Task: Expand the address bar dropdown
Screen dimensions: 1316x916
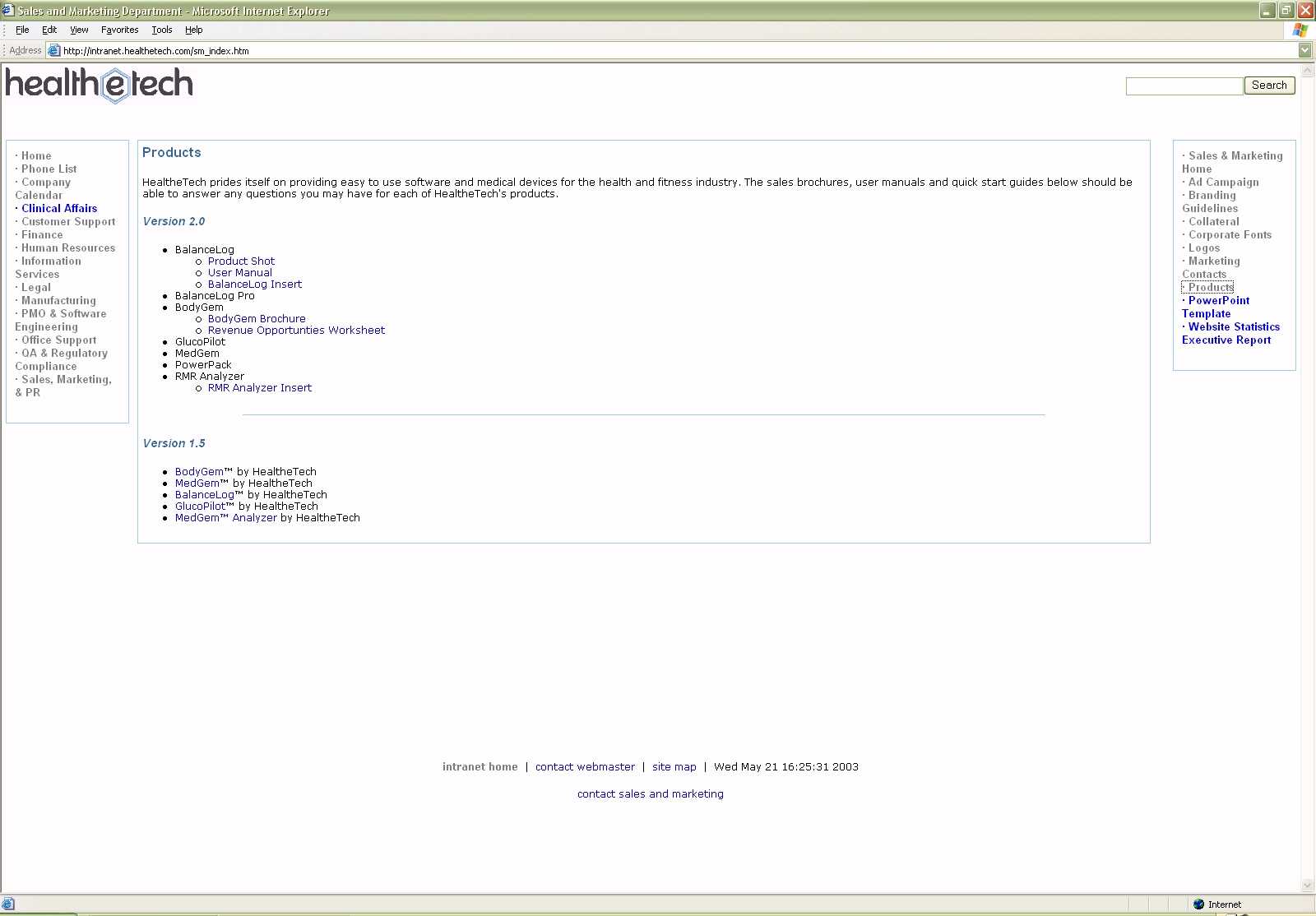Action: [1304, 50]
